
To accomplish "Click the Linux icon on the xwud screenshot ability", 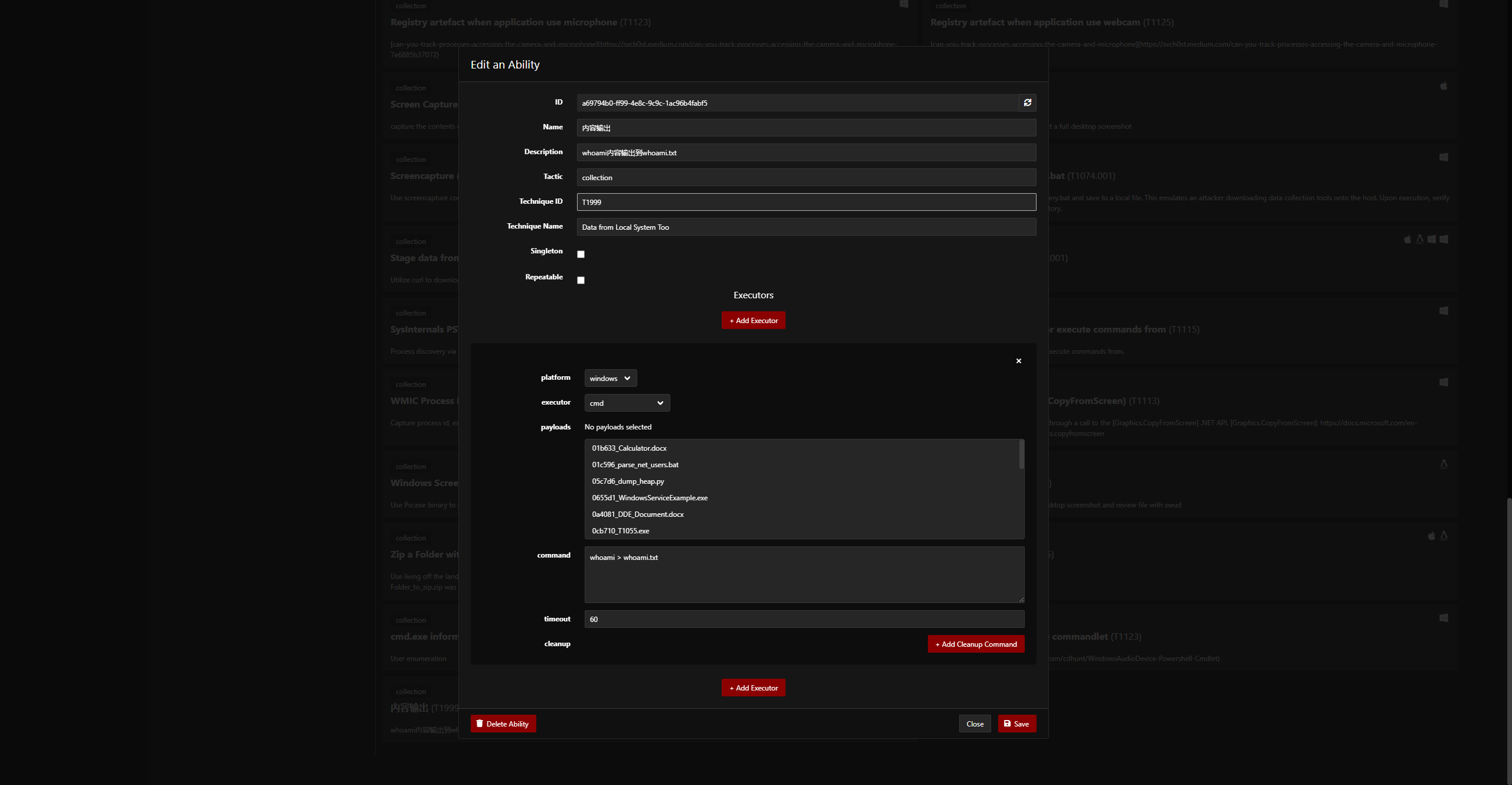I will pos(1443,464).
